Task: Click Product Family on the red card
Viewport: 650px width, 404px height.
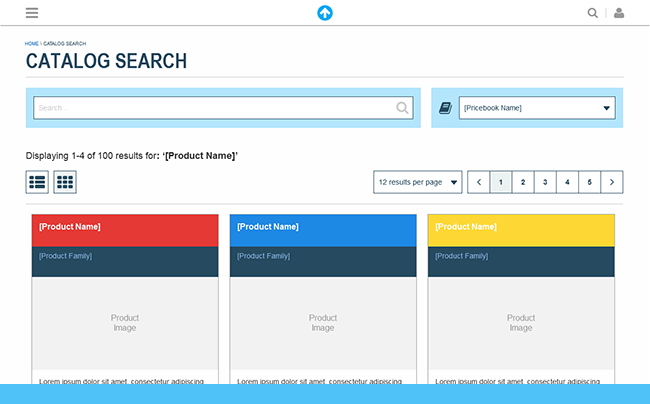Action: (x=65, y=256)
